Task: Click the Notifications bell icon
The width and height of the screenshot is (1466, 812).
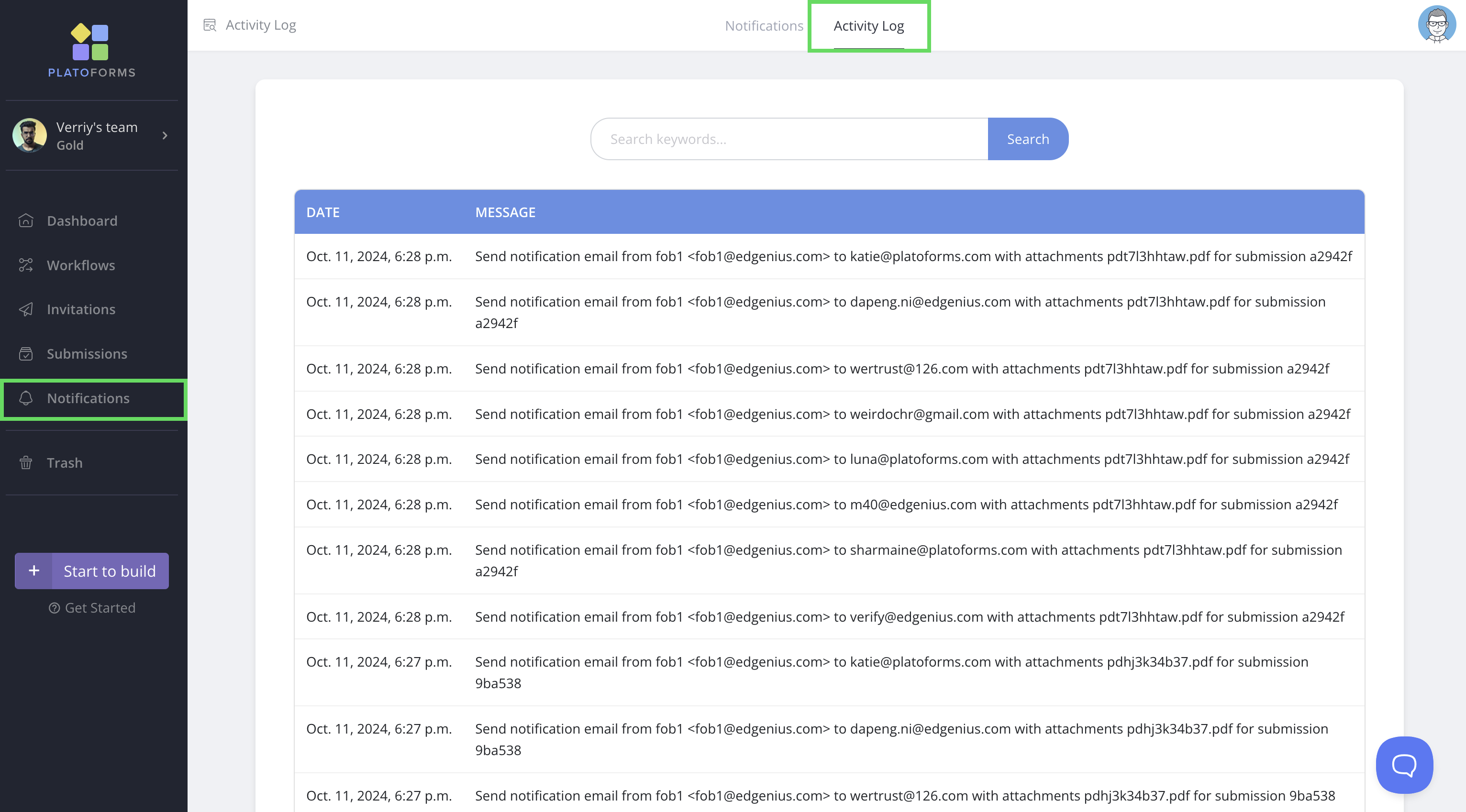Action: click(x=26, y=398)
